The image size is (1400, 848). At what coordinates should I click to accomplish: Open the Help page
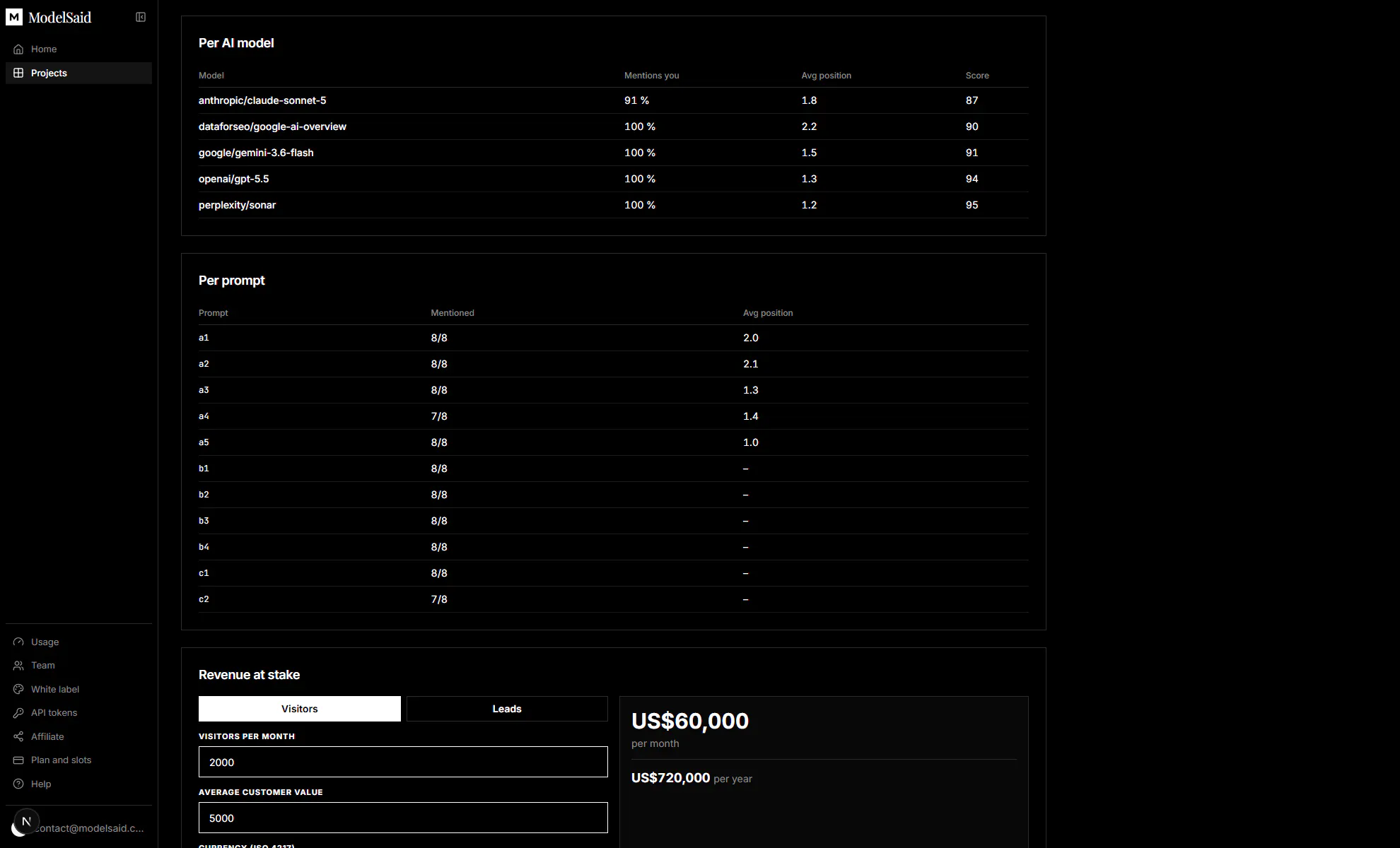[x=78, y=784]
